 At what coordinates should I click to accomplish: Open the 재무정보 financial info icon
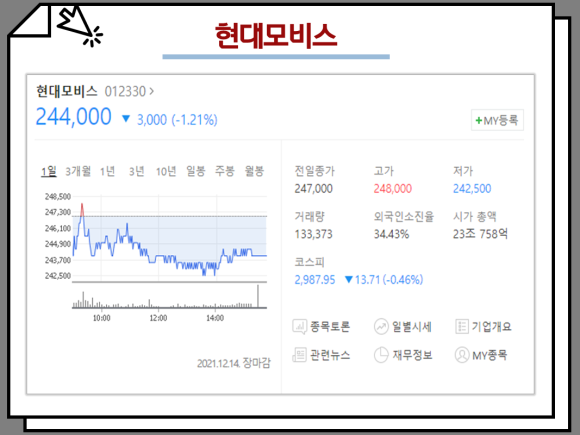pyautogui.click(x=381, y=355)
